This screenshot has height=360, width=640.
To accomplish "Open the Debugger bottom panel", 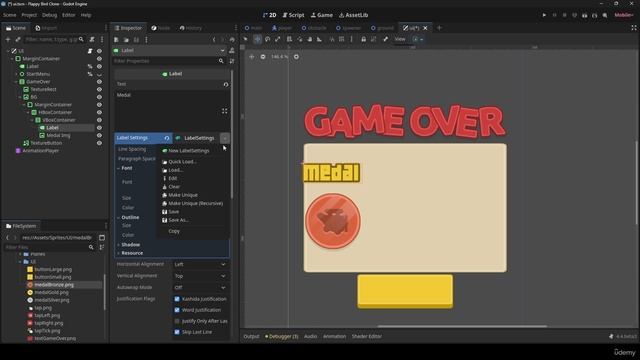I will click(282, 336).
